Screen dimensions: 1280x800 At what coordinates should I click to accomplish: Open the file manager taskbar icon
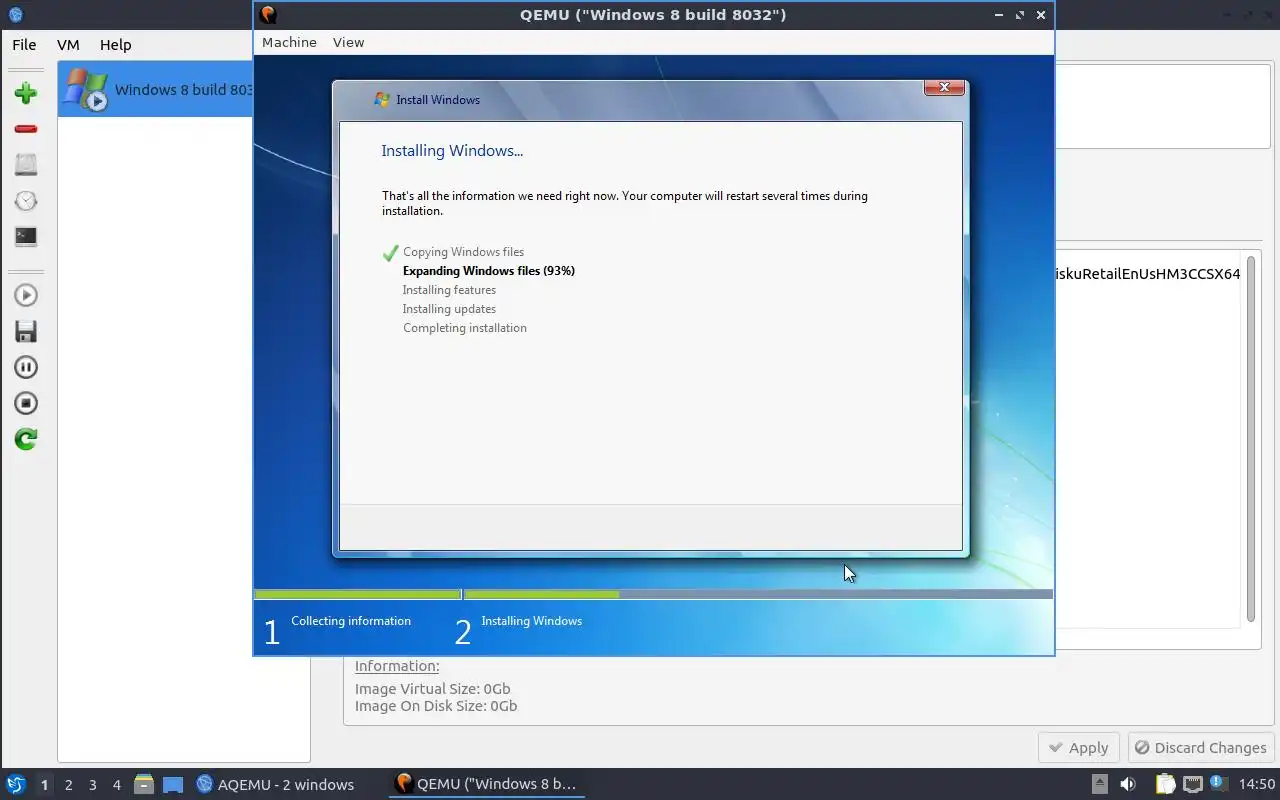(144, 784)
